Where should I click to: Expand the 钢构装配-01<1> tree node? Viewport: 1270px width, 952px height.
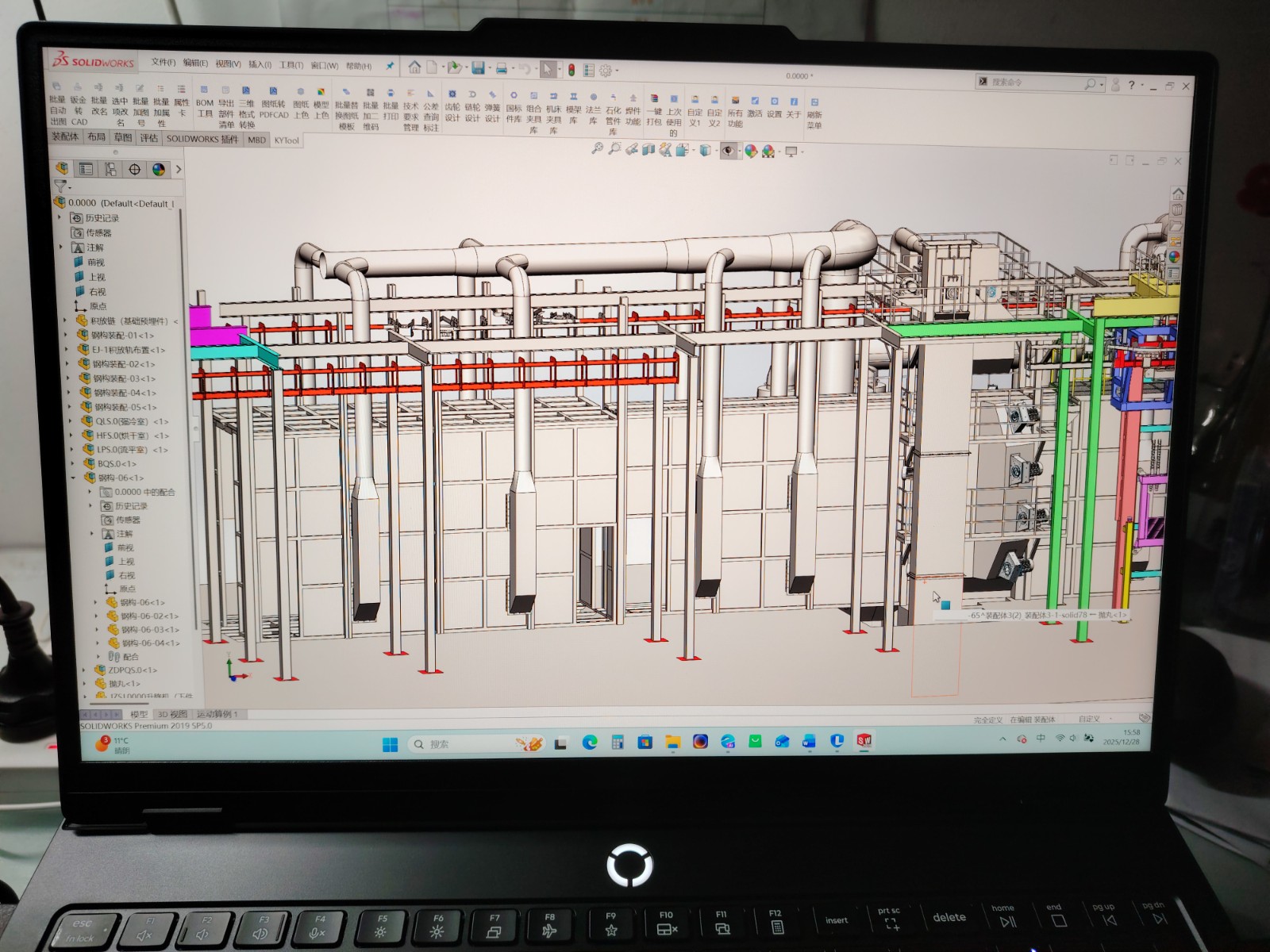coord(67,336)
